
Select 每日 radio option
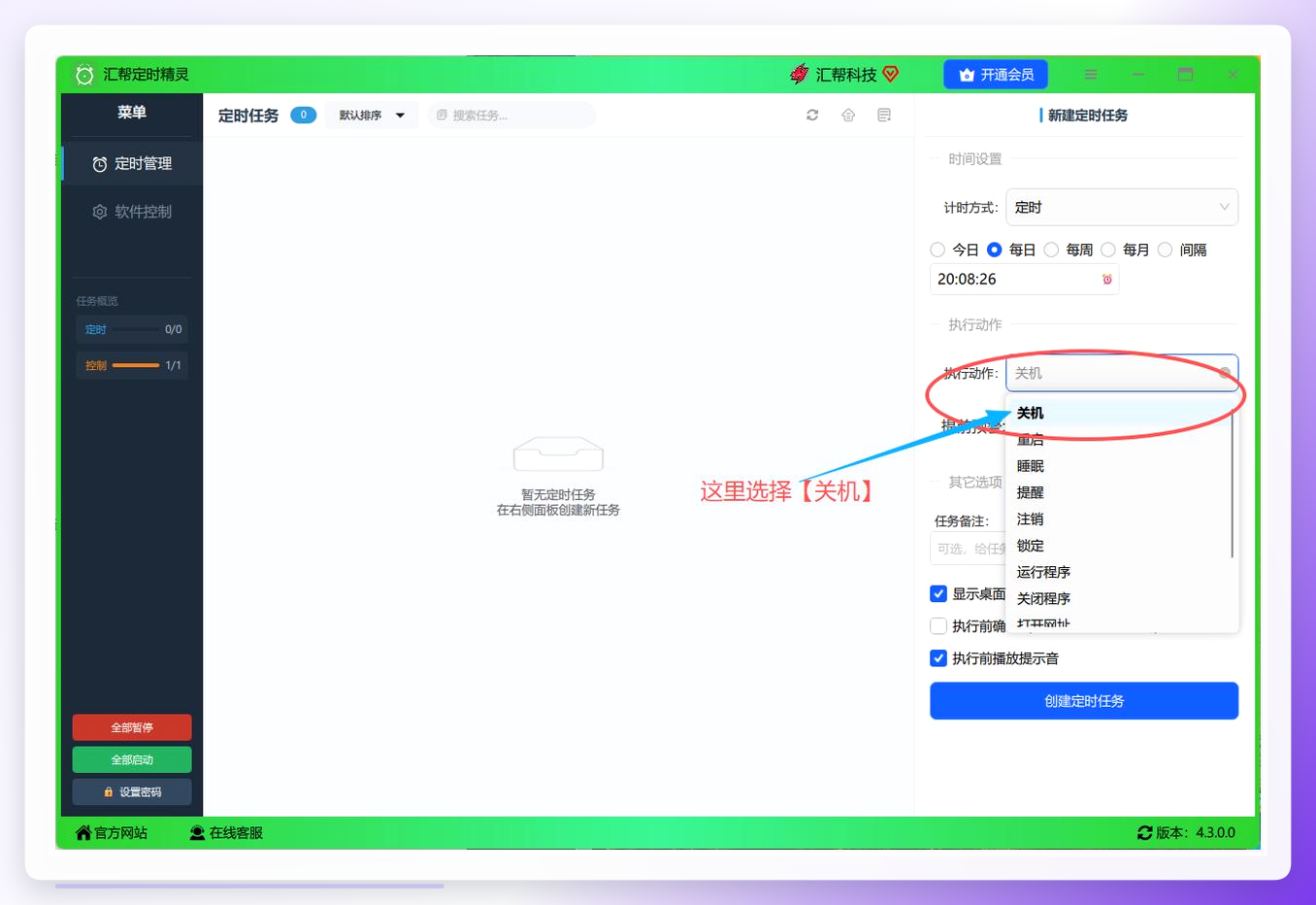[x=995, y=250]
